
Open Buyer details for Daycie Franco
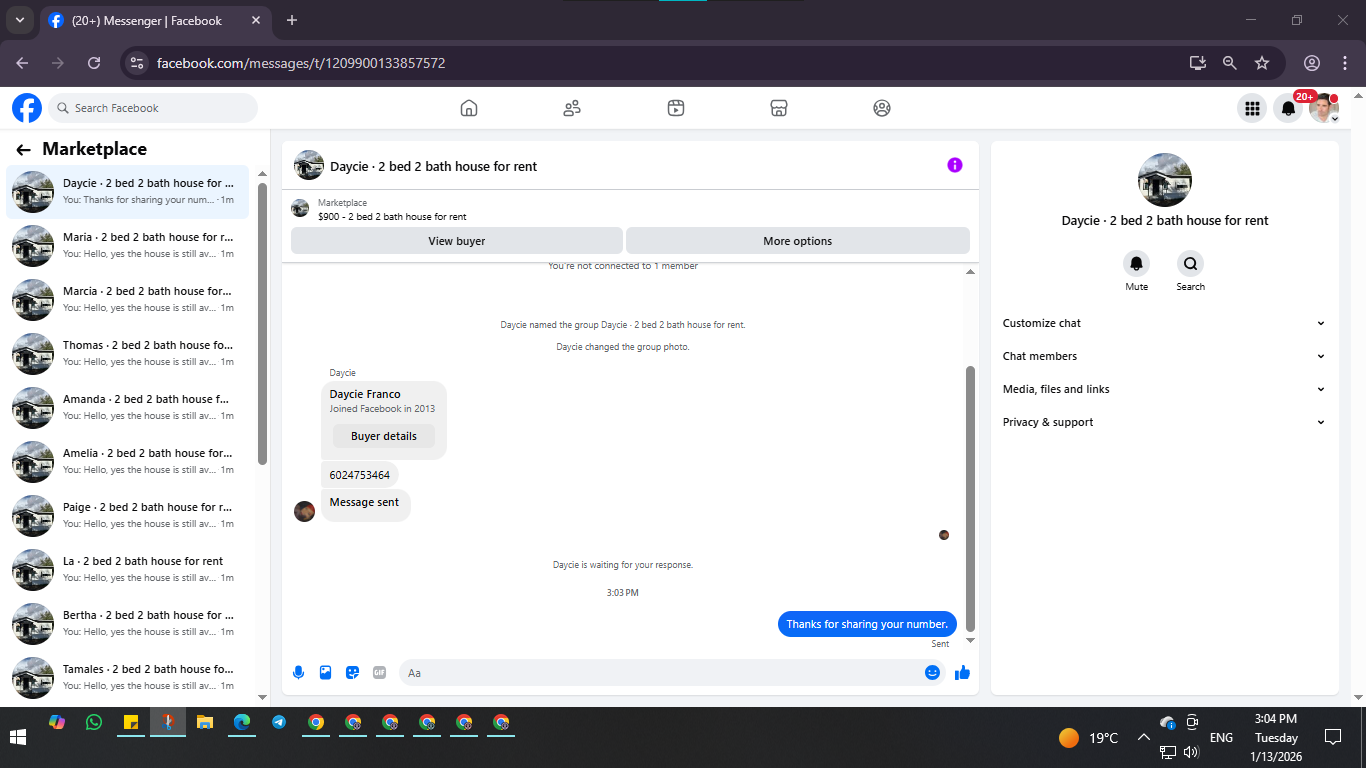[x=384, y=436]
